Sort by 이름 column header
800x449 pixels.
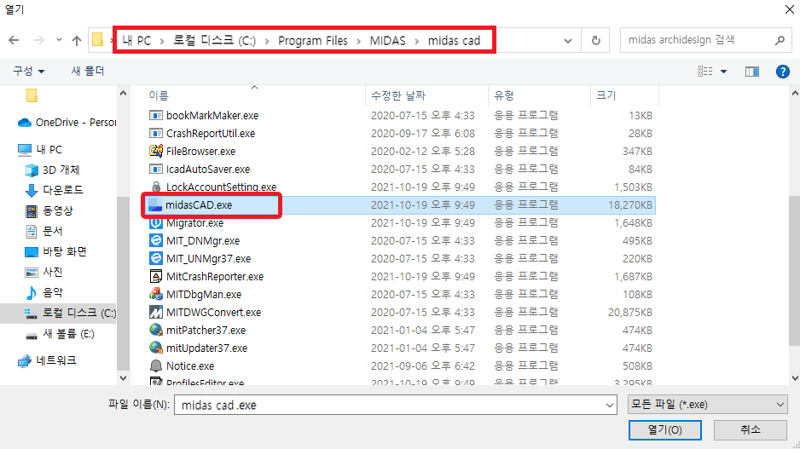(159, 95)
